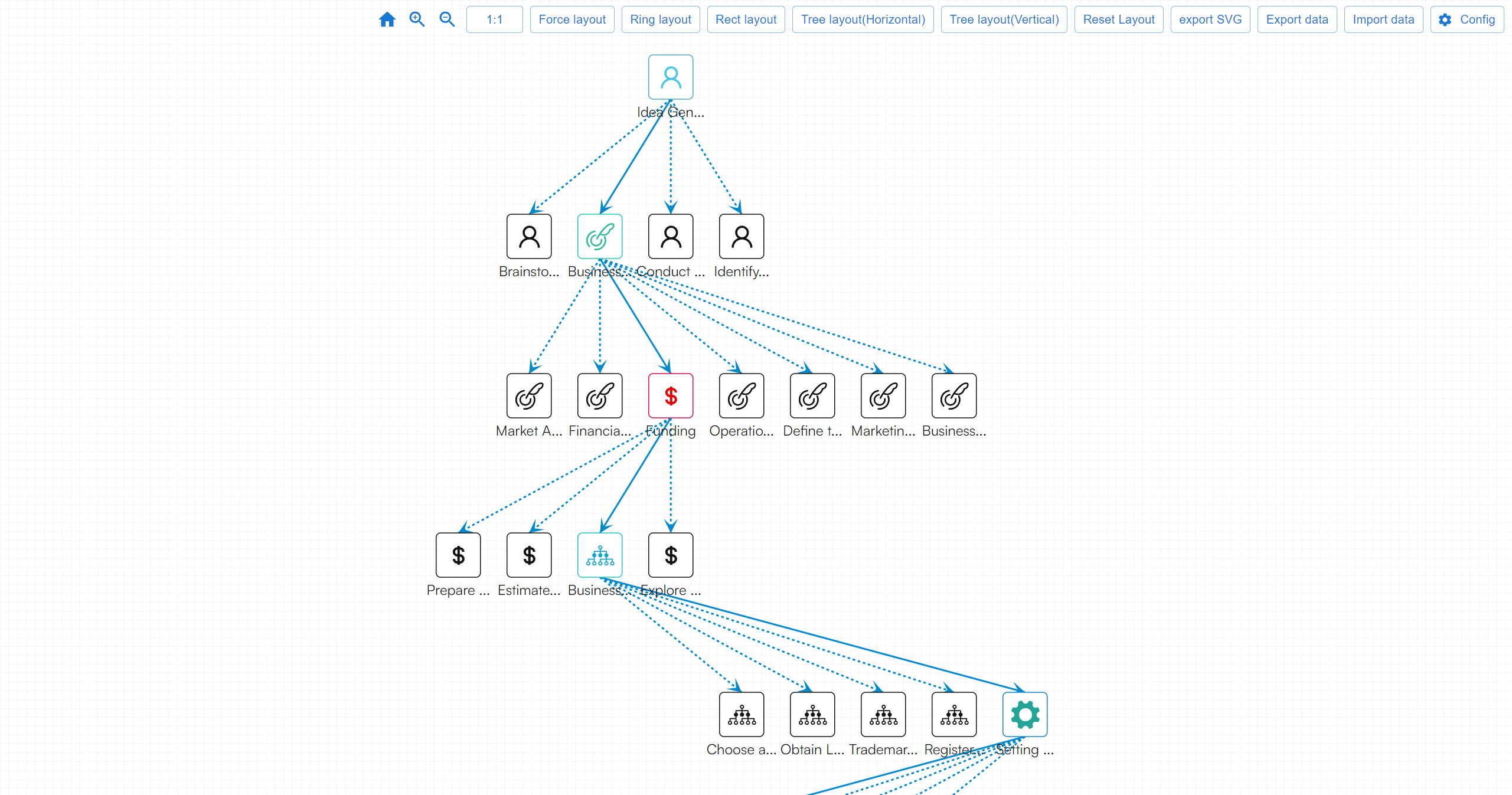Zoom out with the magnifier minus icon
The width and height of the screenshot is (1512, 795).
[447, 19]
